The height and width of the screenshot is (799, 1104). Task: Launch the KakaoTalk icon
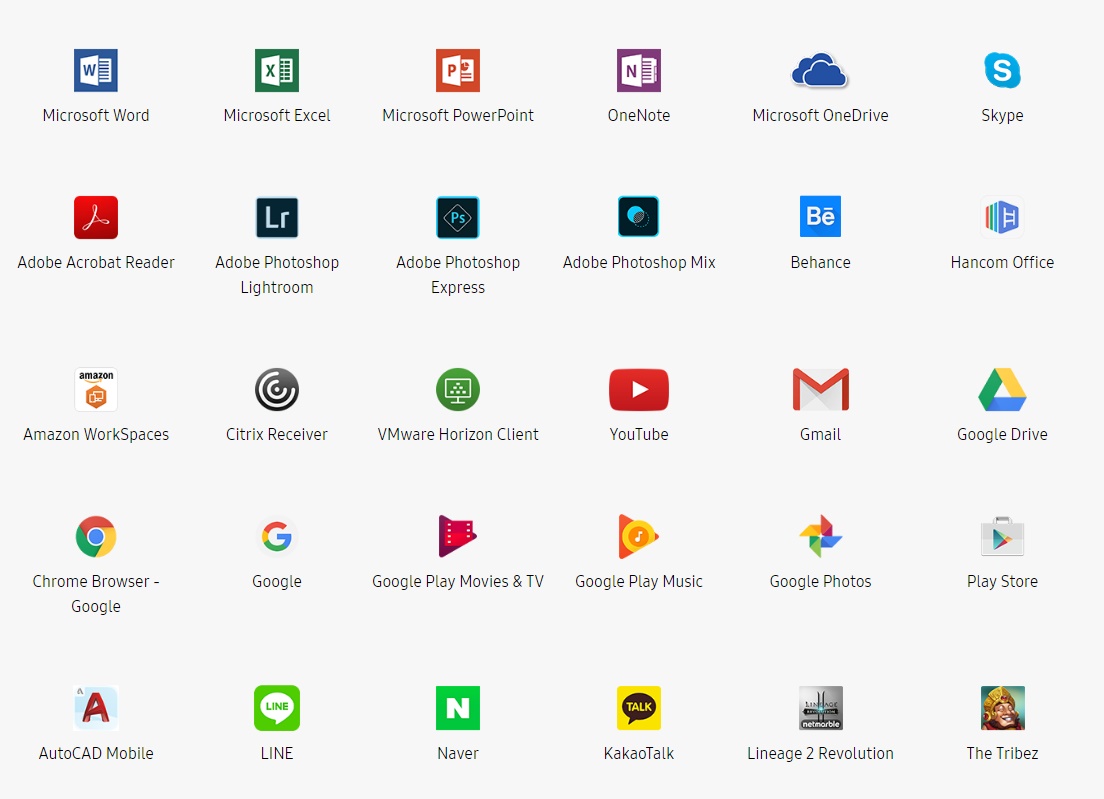coord(639,708)
